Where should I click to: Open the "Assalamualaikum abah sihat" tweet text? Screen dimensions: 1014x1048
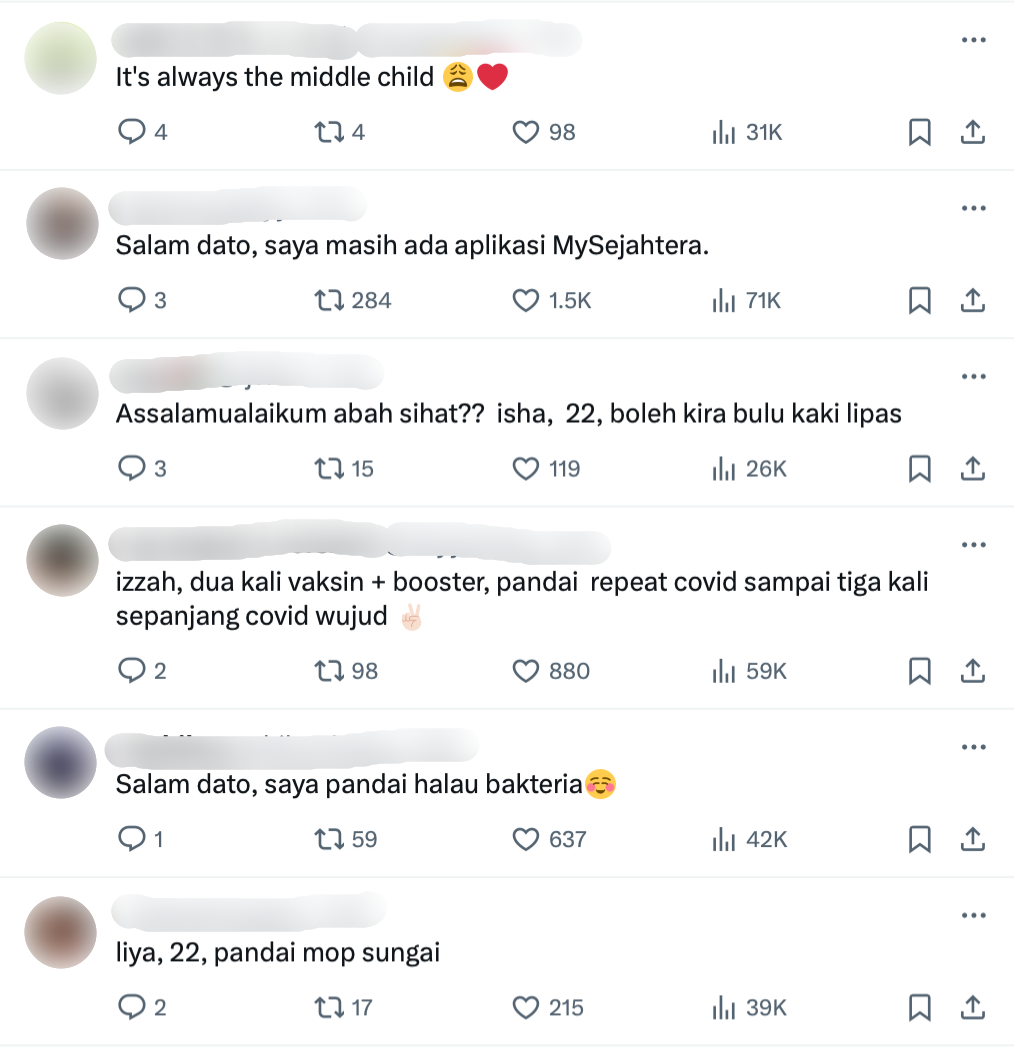508,414
